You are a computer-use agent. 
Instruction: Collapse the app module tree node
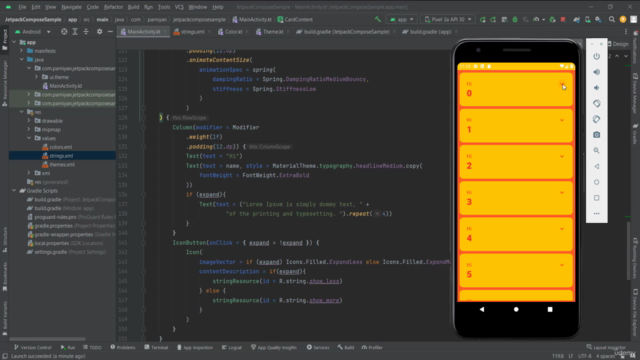tap(14, 42)
